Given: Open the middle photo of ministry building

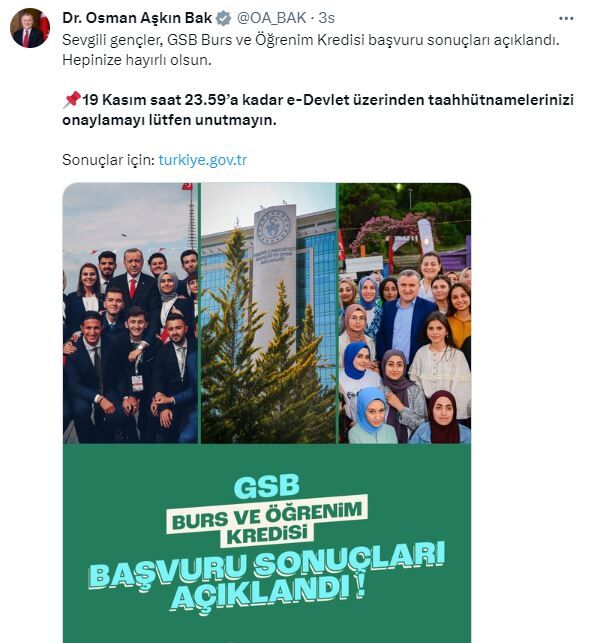Looking at the screenshot, I should click(x=268, y=313).
